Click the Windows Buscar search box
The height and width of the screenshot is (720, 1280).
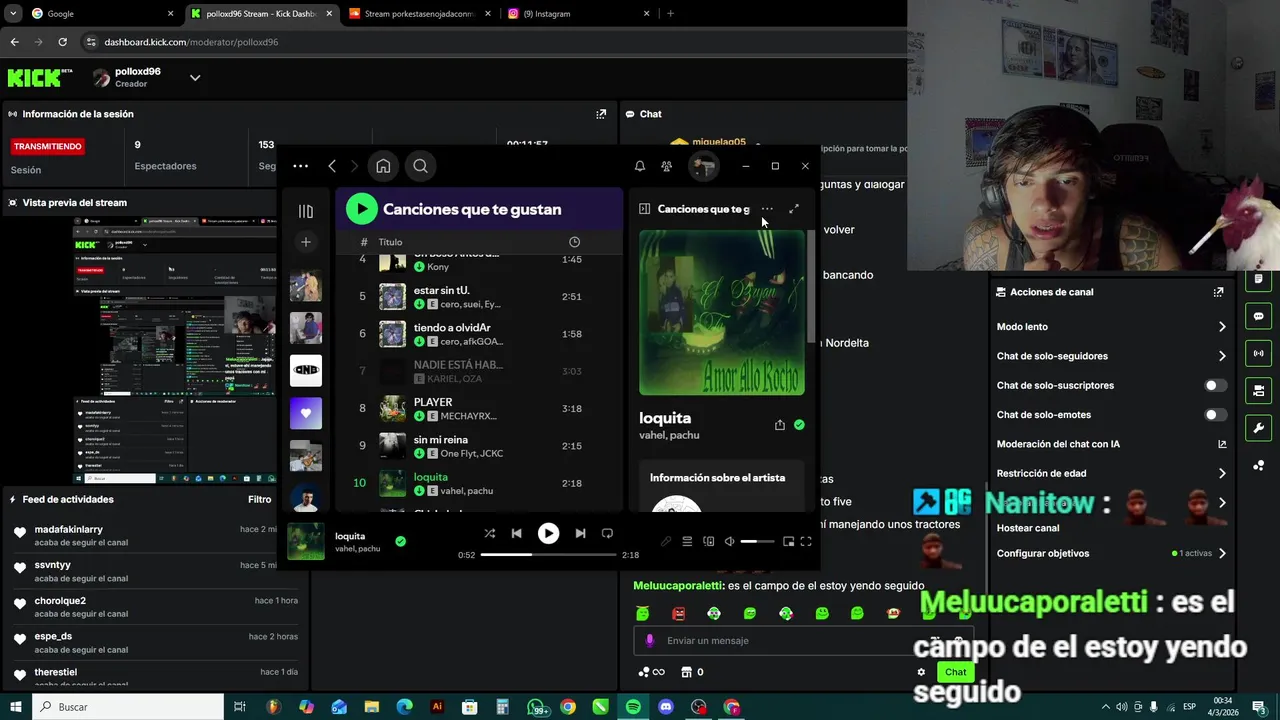(128, 707)
